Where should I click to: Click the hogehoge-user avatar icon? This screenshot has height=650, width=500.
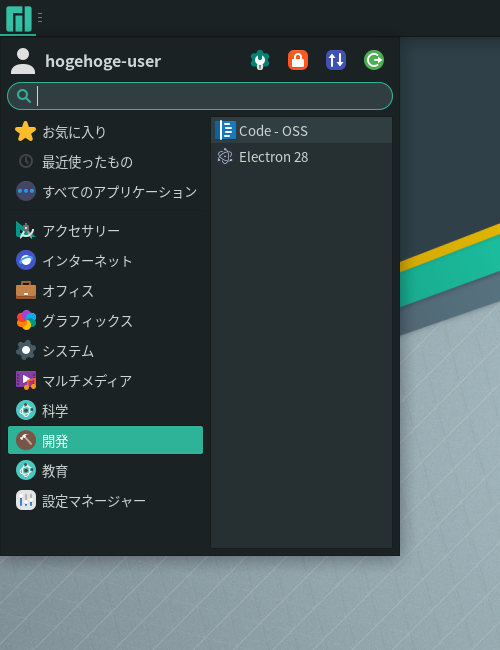click(x=23, y=61)
